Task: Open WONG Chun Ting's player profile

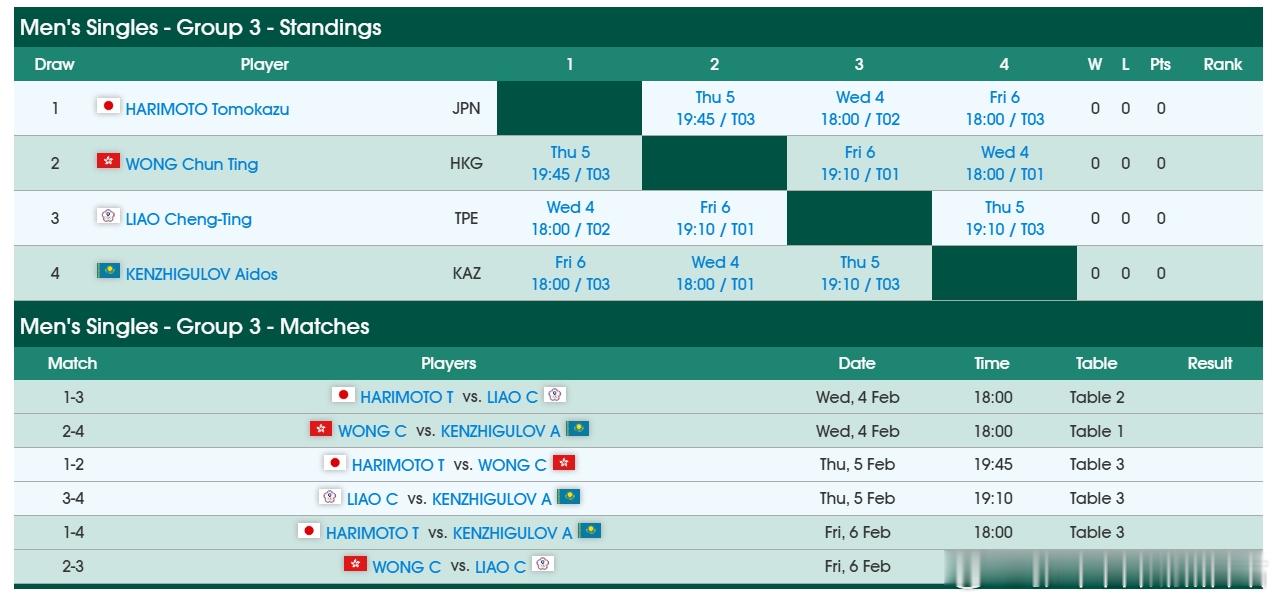Action: point(194,162)
